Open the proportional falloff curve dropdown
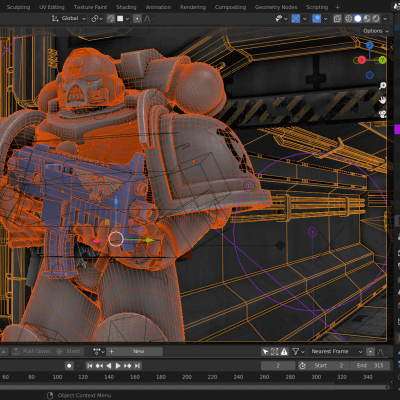The height and width of the screenshot is (400, 400). tap(149, 19)
